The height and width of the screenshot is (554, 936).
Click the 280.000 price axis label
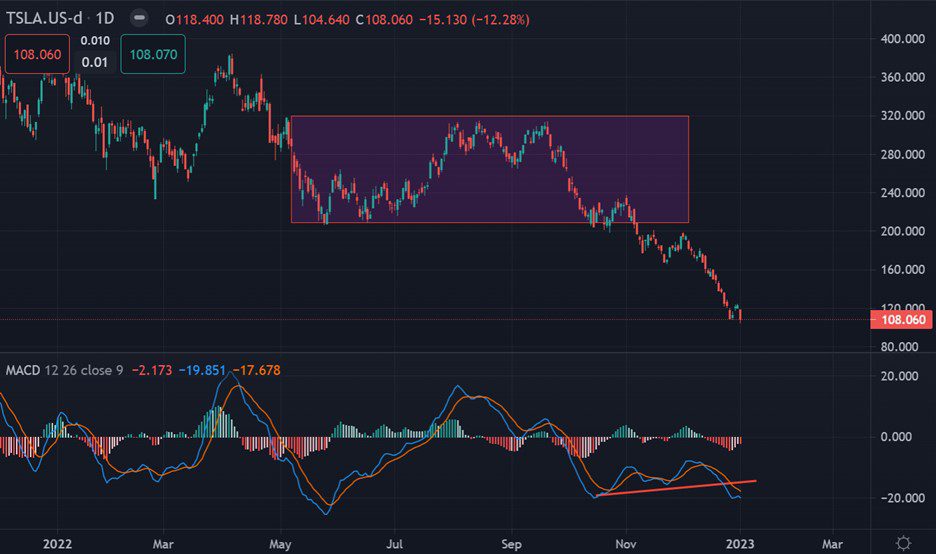903,154
